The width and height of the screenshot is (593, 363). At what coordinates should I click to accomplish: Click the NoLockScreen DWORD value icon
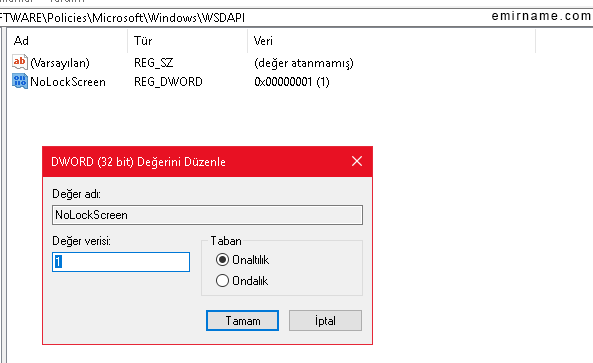[x=20, y=81]
